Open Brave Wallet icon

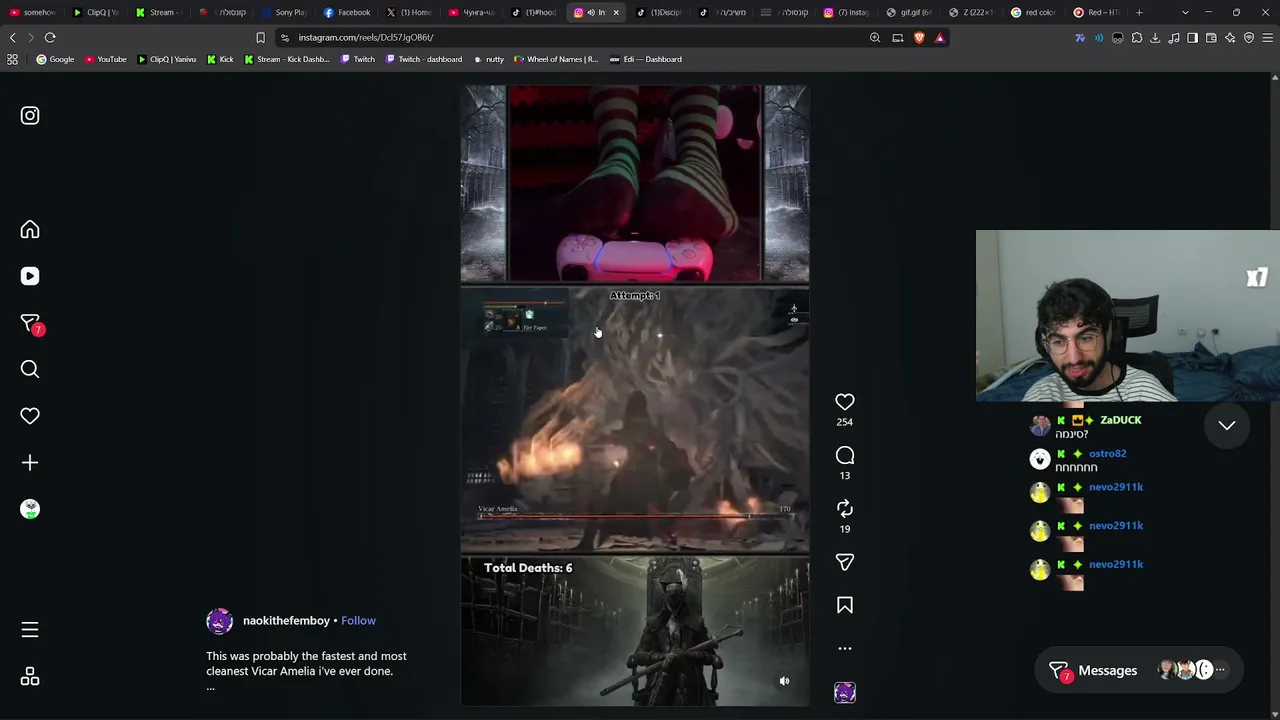tap(1211, 38)
